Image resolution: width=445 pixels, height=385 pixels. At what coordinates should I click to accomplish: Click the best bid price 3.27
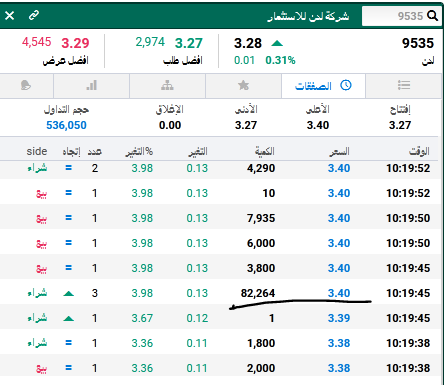189,43
